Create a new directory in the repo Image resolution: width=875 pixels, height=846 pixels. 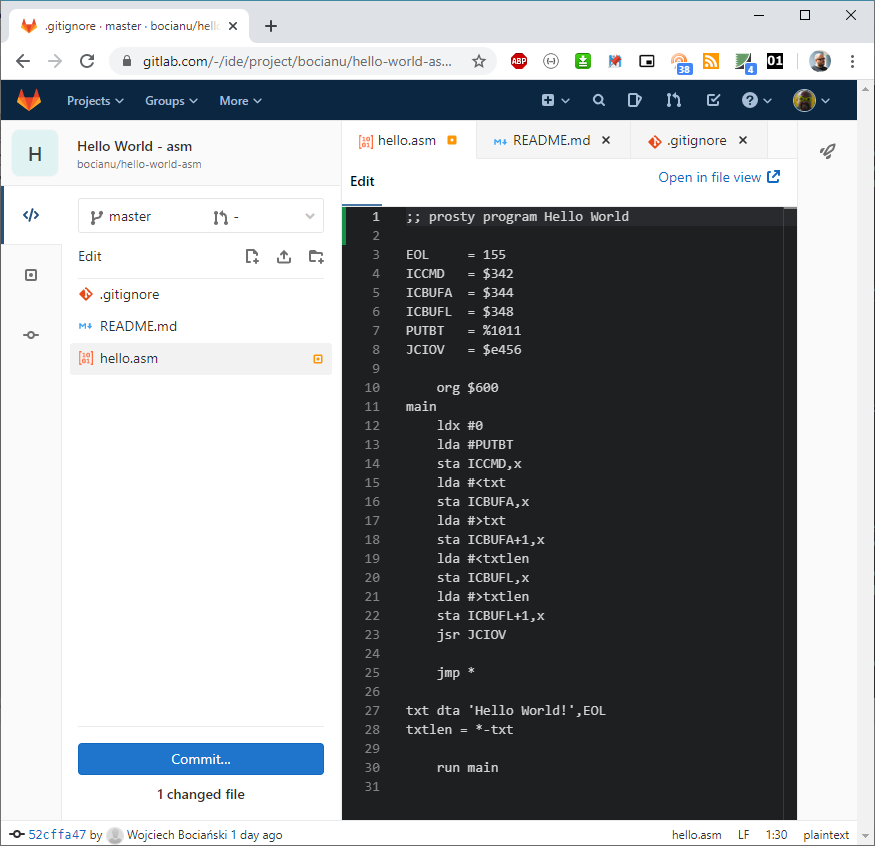click(x=316, y=256)
